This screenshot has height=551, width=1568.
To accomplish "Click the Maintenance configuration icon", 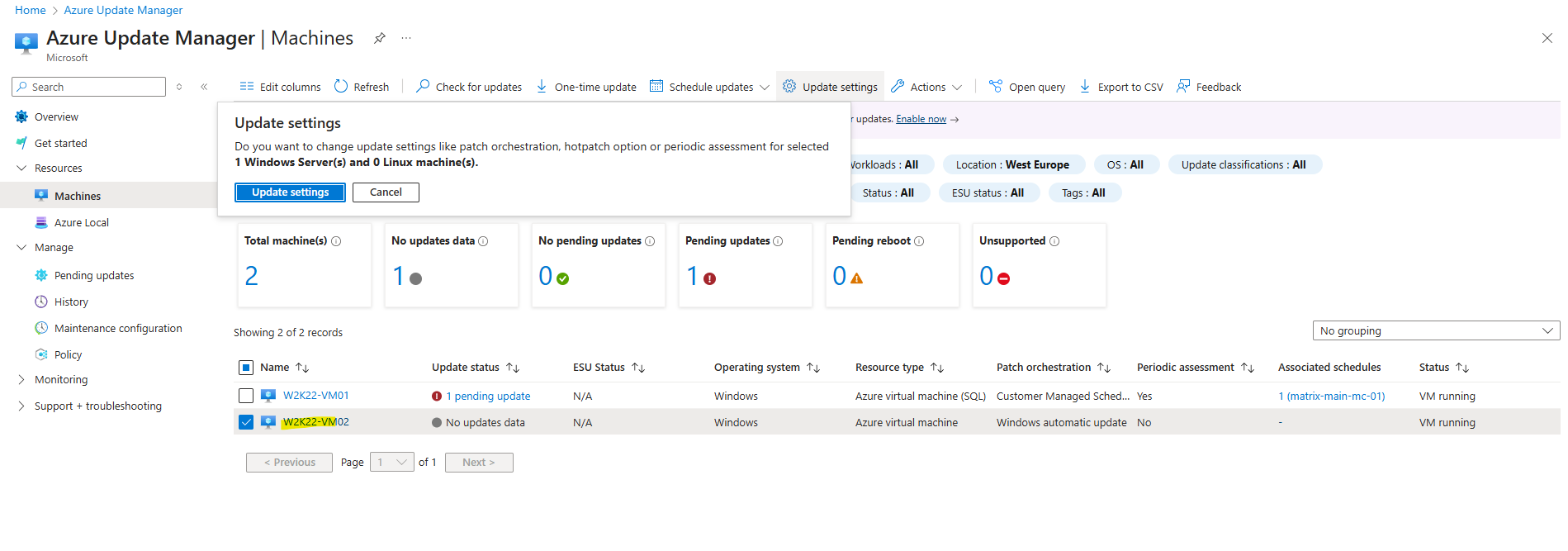I will click(41, 328).
